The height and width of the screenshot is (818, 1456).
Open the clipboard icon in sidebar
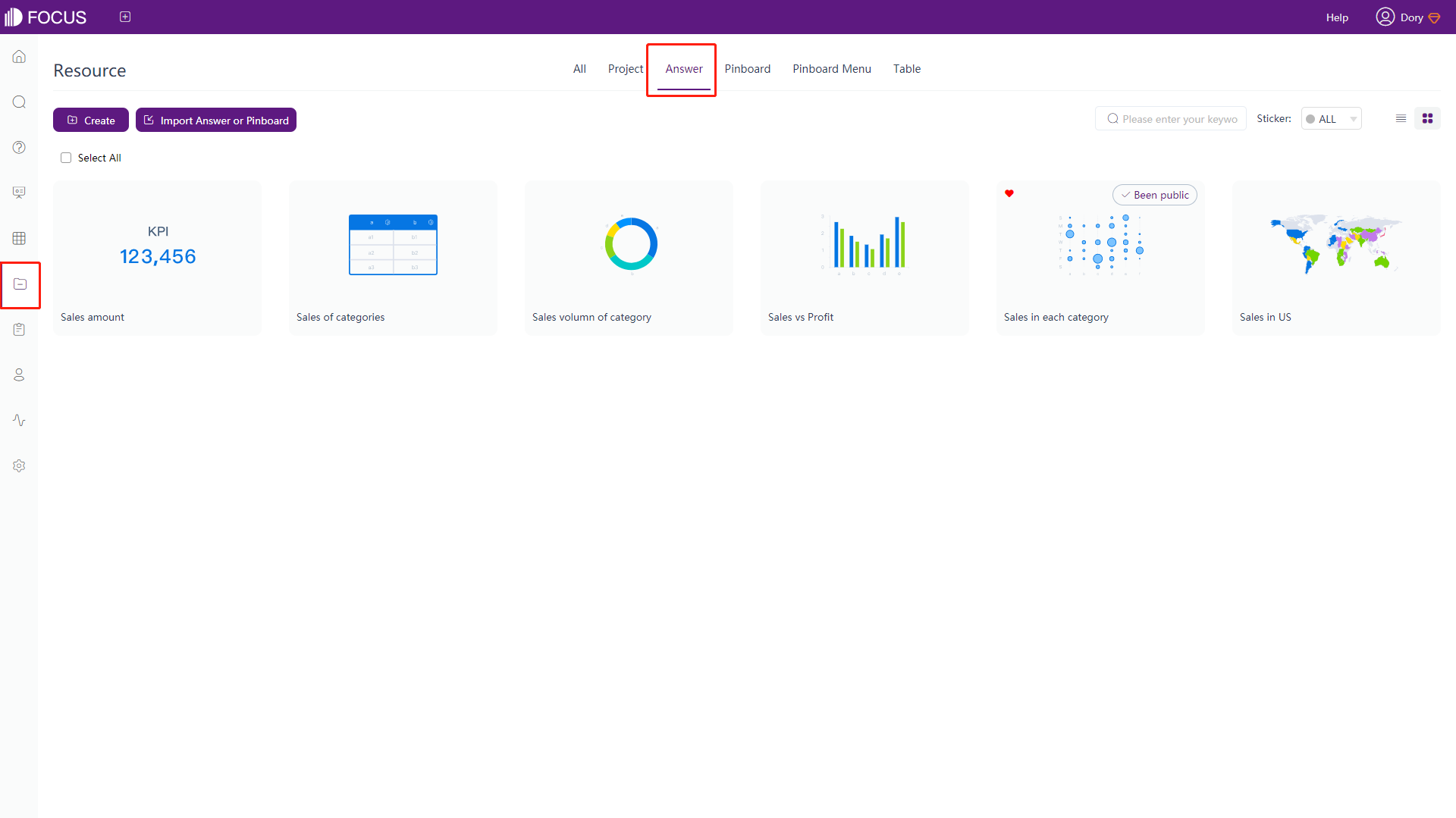pos(19,329)
